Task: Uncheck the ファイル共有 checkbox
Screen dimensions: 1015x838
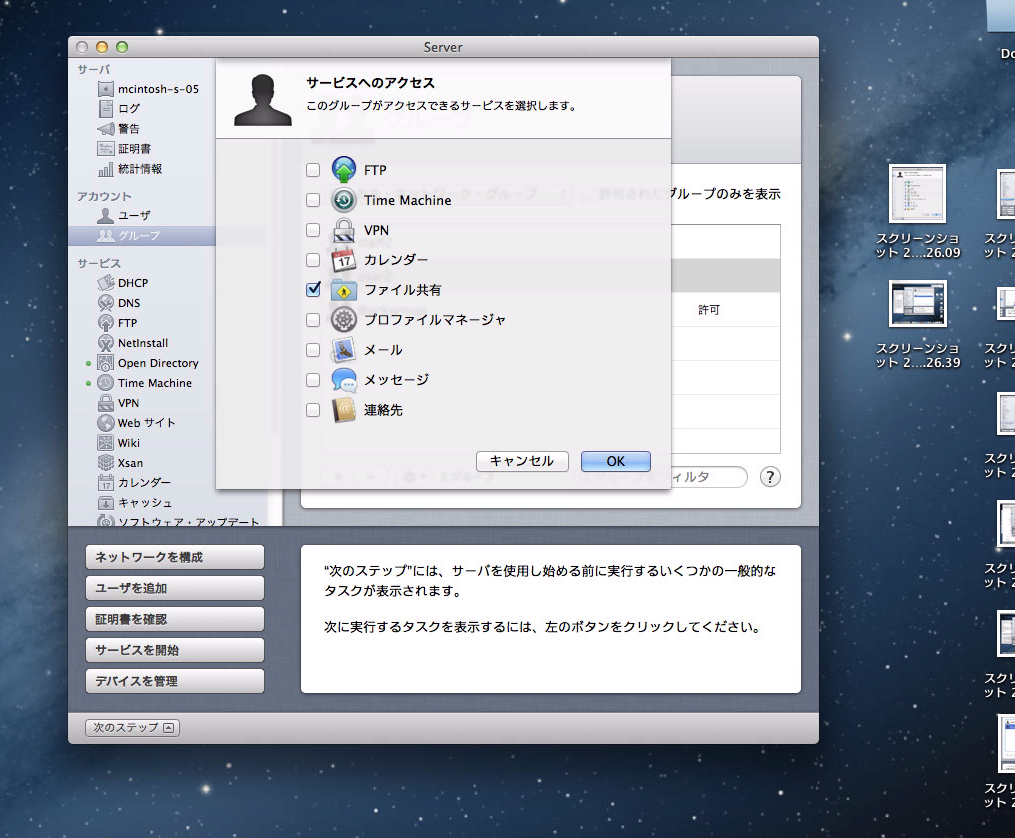Action: click(x=313, y=290)
